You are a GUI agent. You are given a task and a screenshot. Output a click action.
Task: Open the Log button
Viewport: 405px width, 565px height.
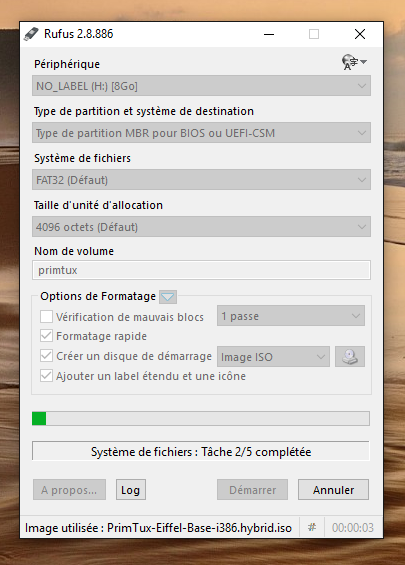(x=130, y=490)
